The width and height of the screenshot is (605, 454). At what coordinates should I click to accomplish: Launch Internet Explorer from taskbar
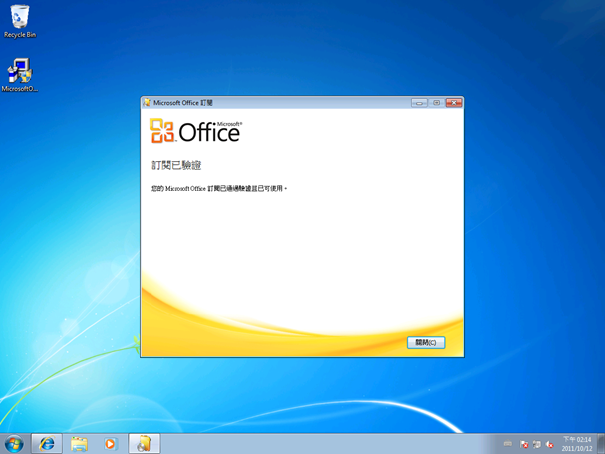click(x=47, y=444)
